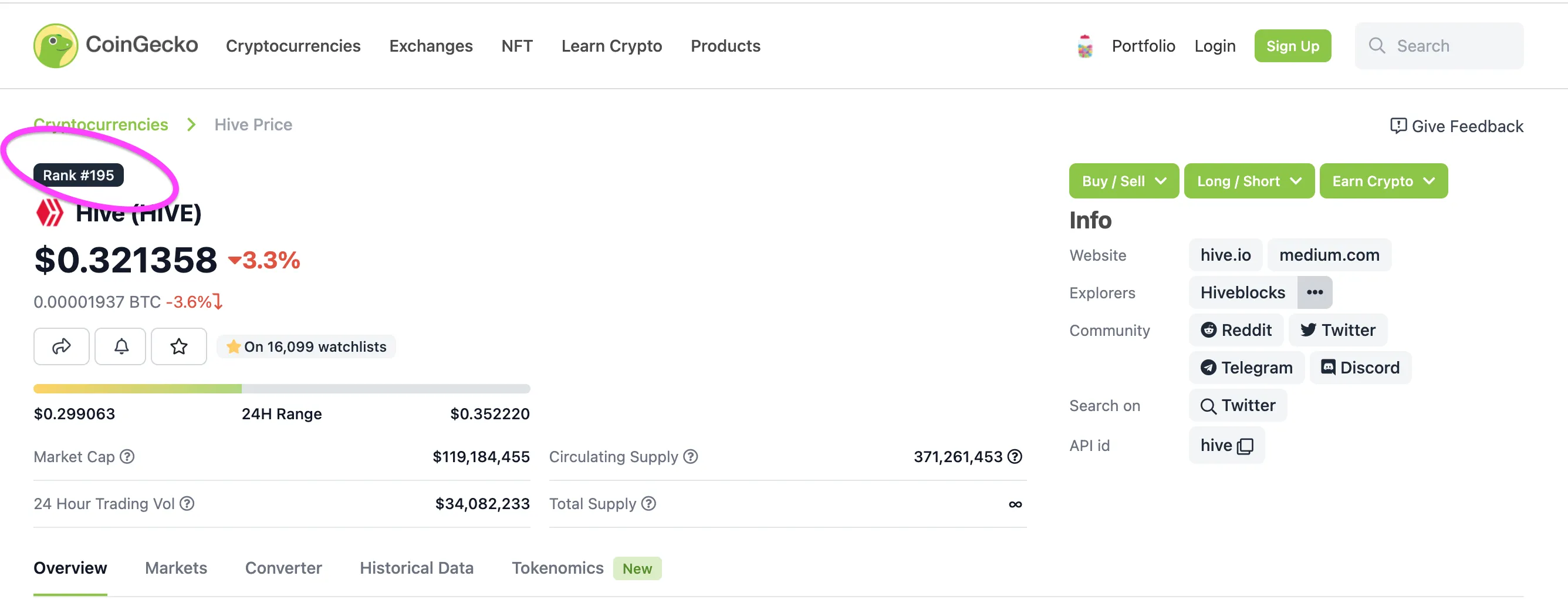Click the $119,184,455 market cap value
Screen dimensions: 1568x606
(481, 457)
